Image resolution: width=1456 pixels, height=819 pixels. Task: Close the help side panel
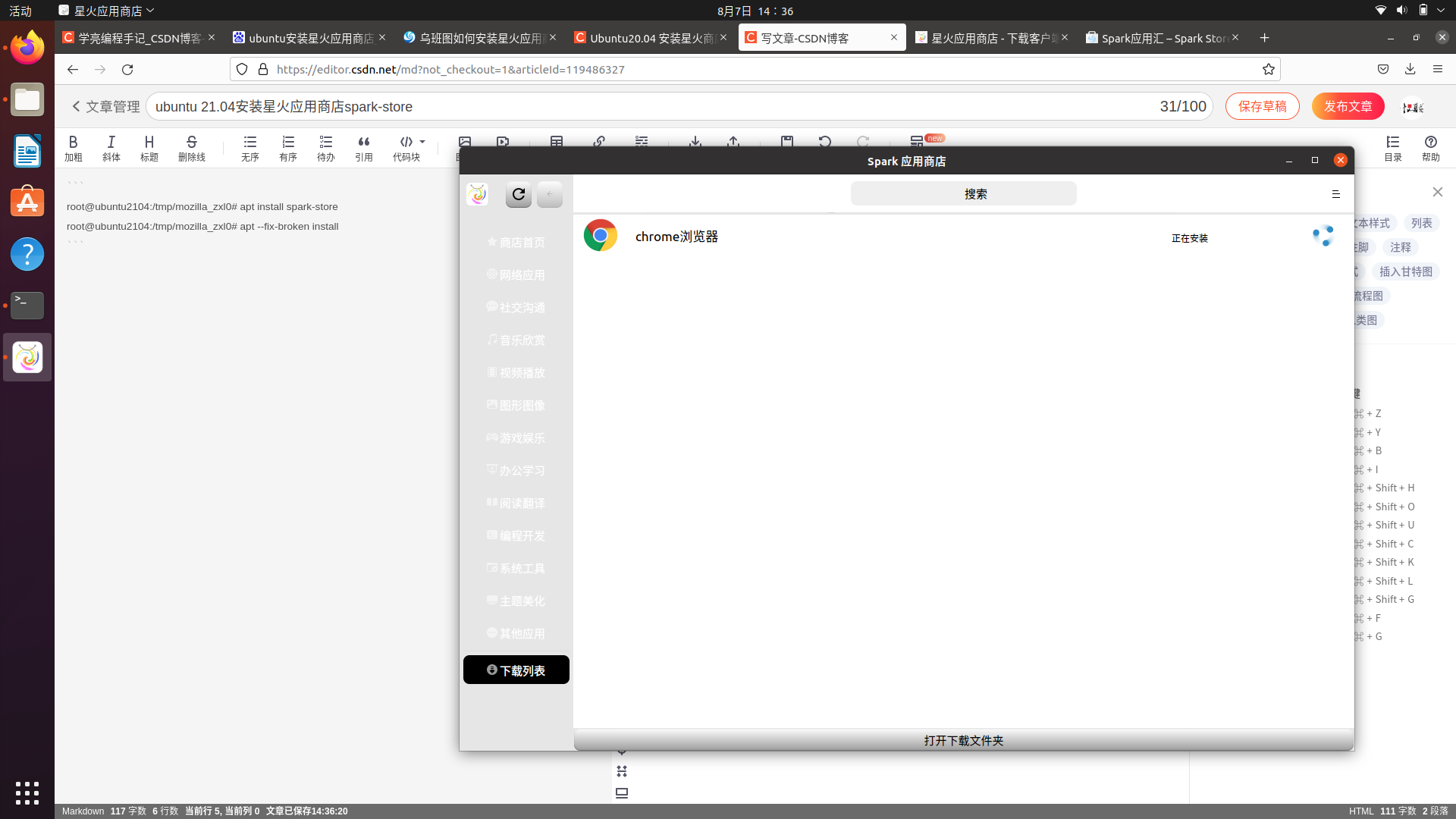point(1437,192)
